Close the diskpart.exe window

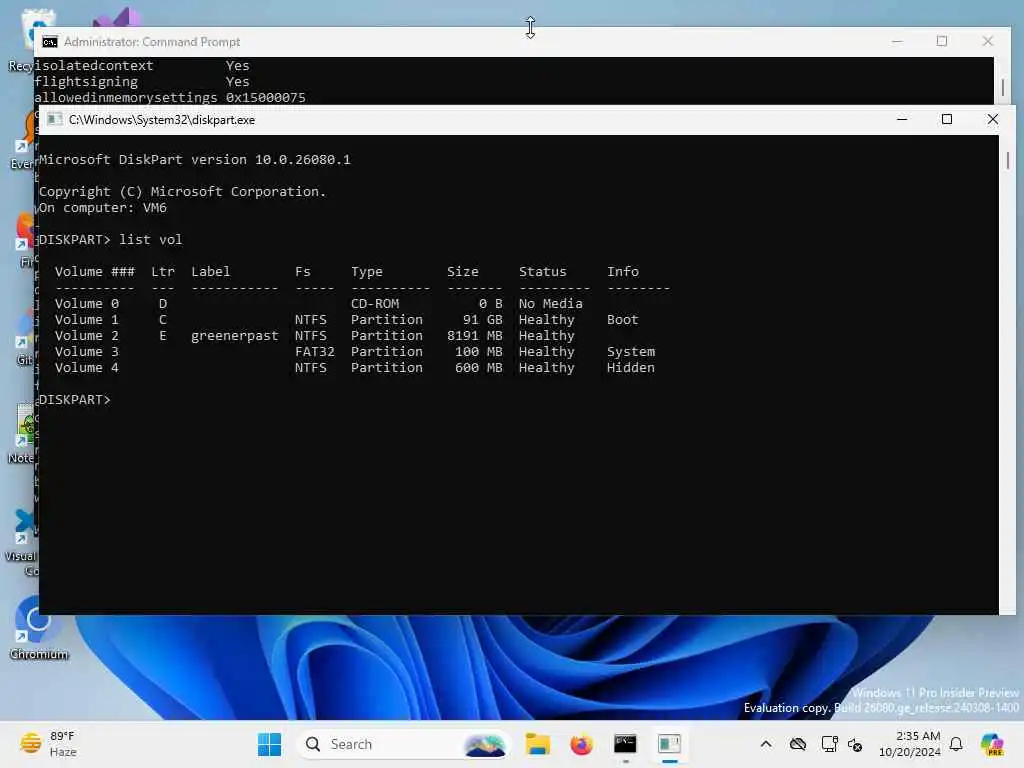(993, 120)
